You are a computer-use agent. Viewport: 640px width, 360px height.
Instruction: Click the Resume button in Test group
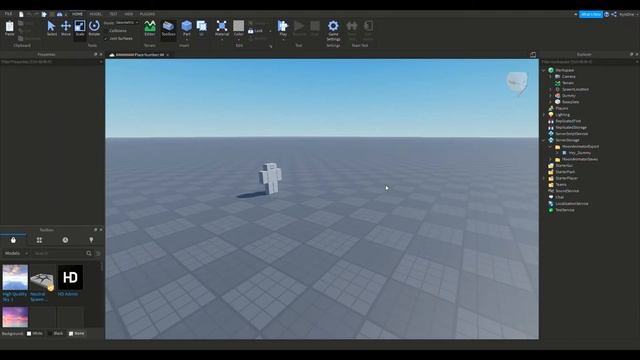click(x=299, y=28)
